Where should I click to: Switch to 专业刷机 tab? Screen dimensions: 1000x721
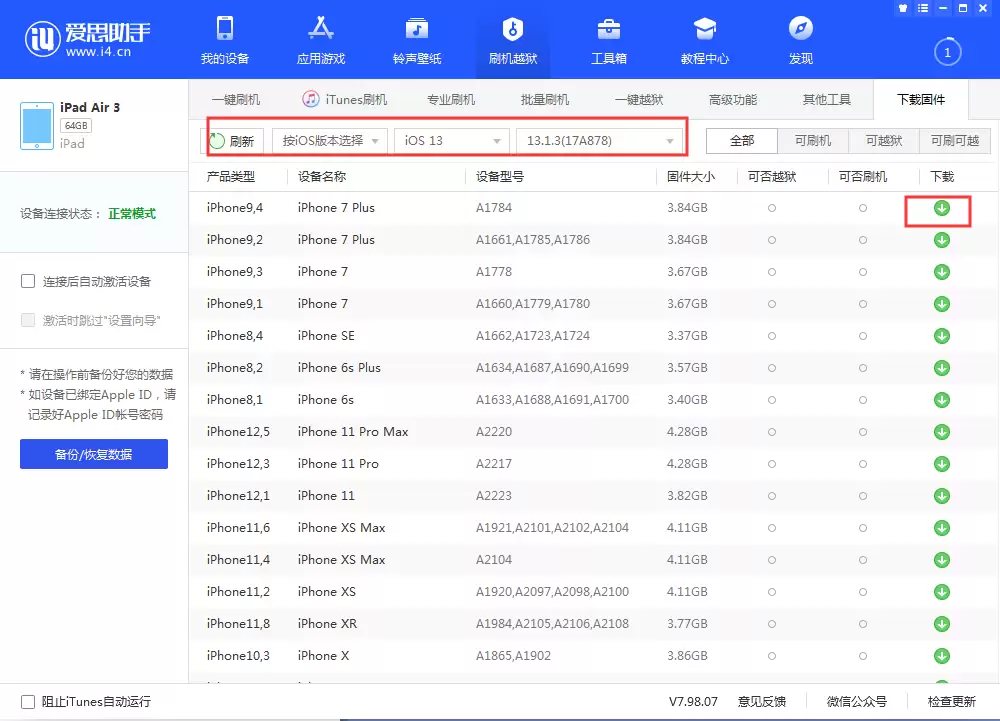(x=451, y=99)
